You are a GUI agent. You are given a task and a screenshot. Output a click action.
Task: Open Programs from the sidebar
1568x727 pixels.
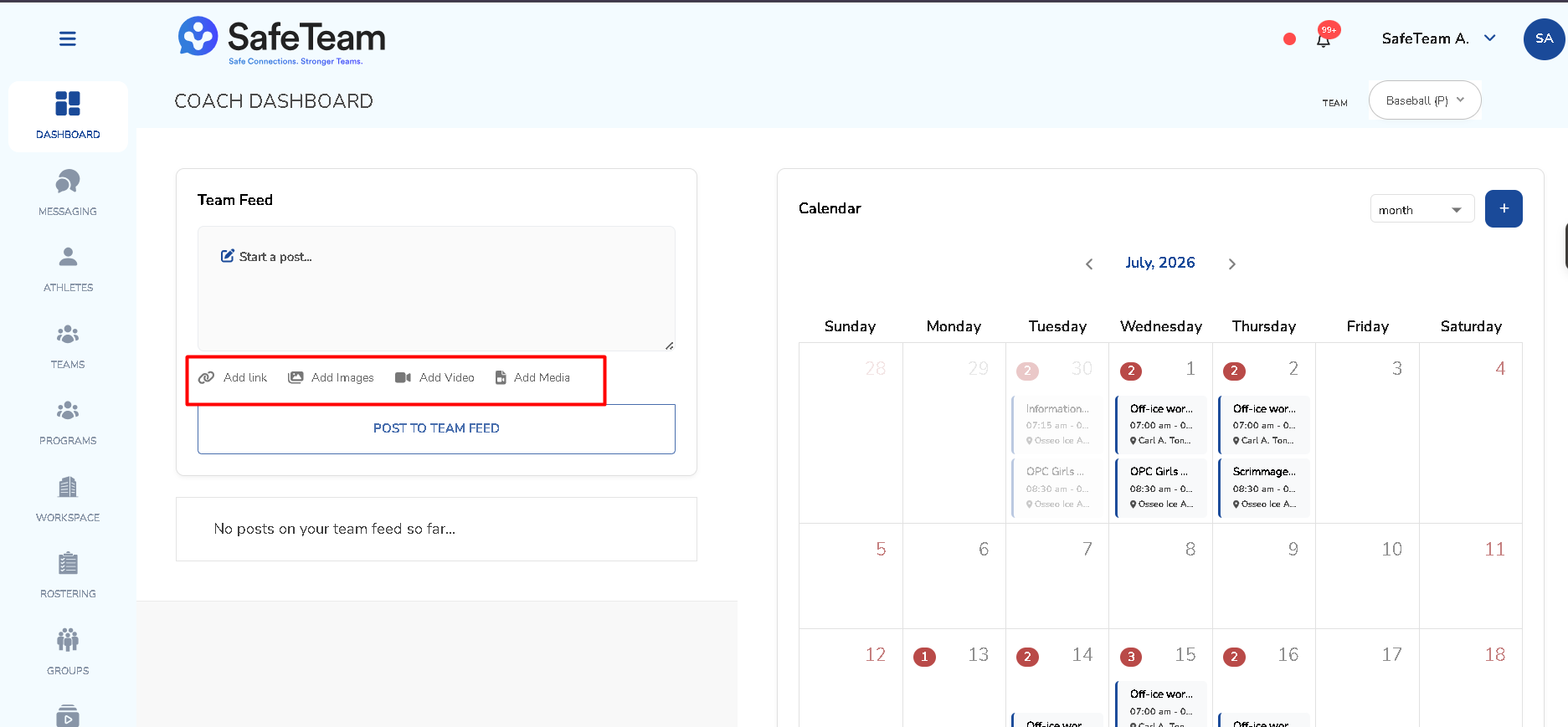(68, 422)
